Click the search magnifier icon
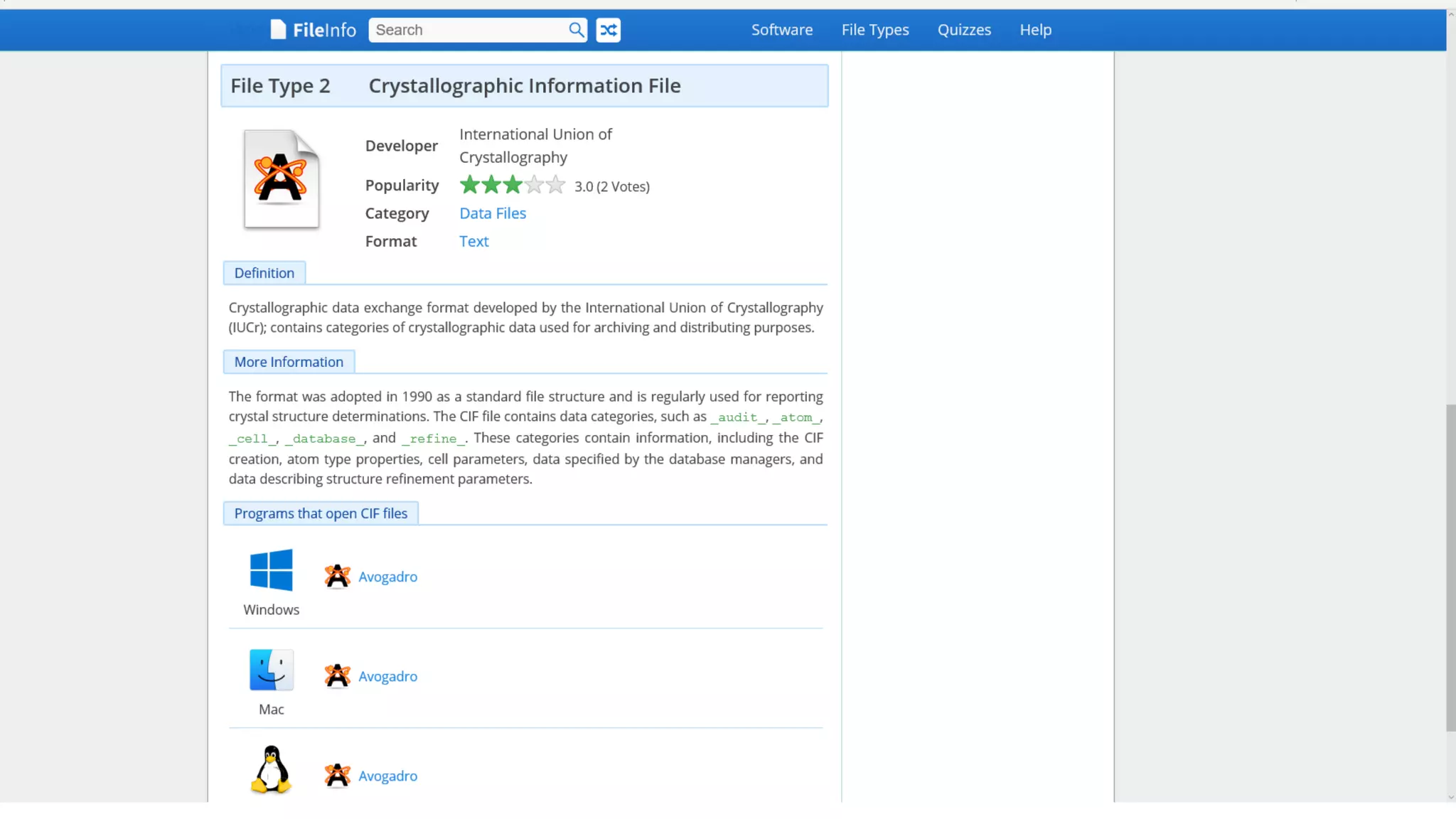Viewport: 1456px width, 819px height. [x=576, y=30]
